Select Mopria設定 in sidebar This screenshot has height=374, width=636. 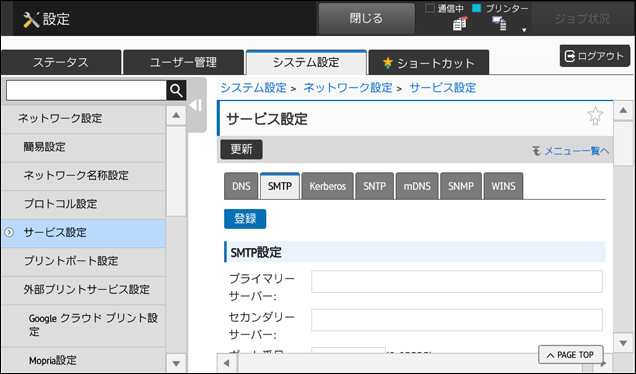[x=83, y=360]
